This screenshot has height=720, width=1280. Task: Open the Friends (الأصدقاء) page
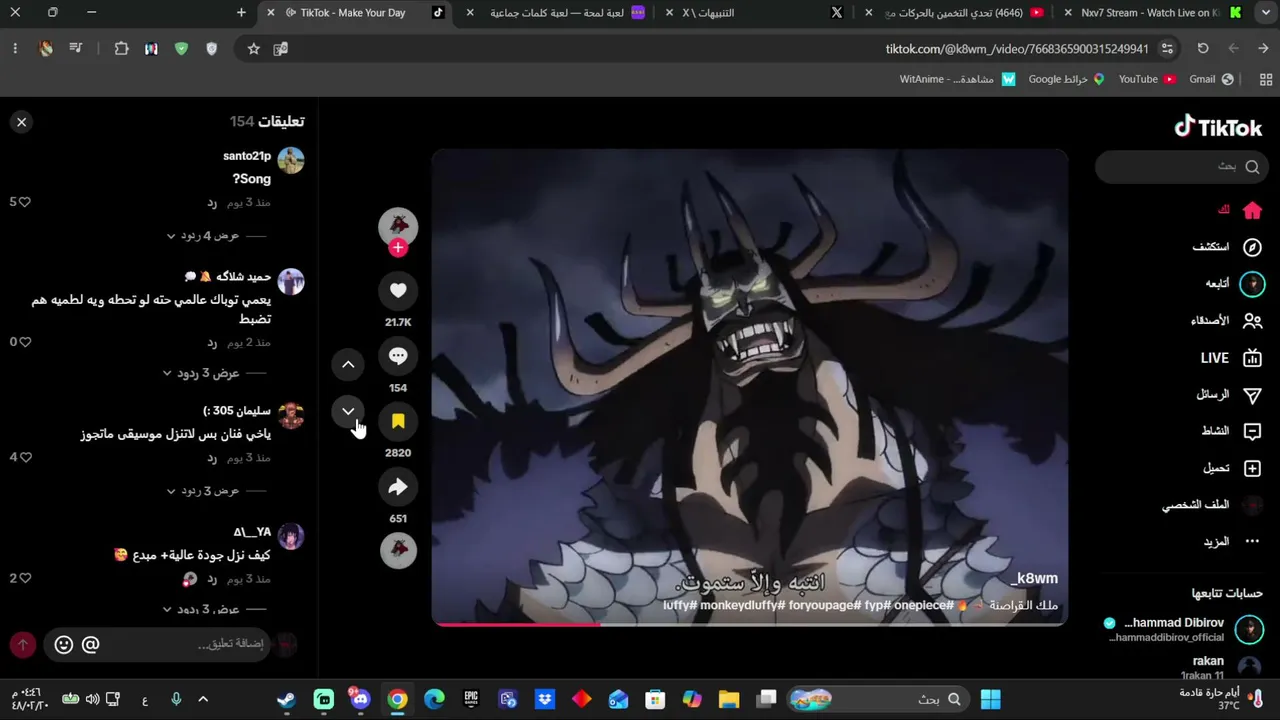1227,321
